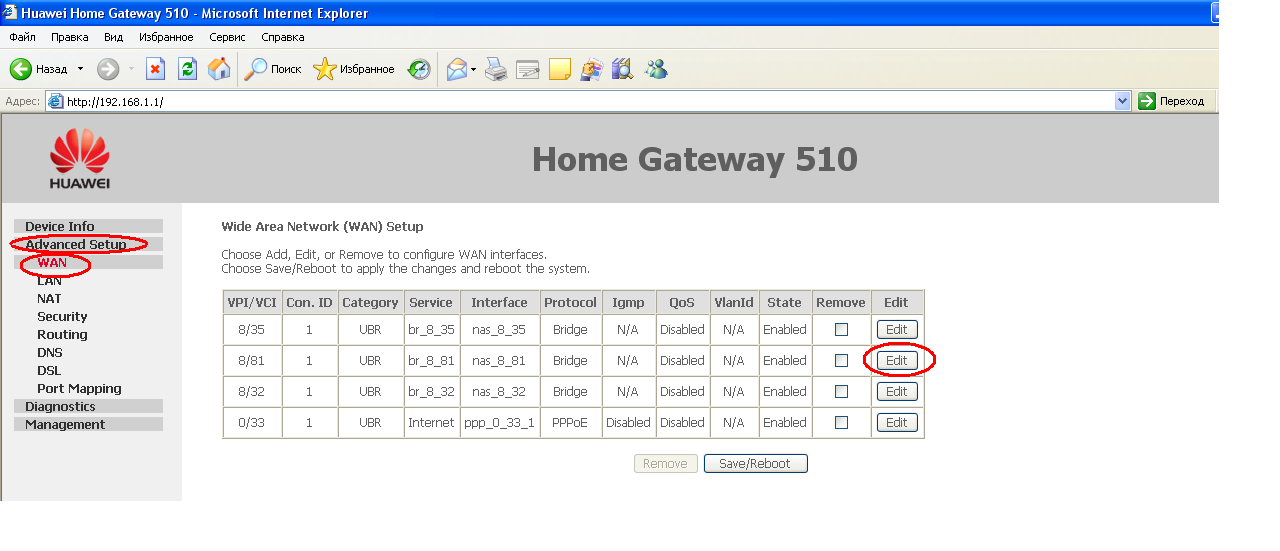Click the ppp_0_33_1 interface cell
1280x551 pixels.
coord(499,422)
